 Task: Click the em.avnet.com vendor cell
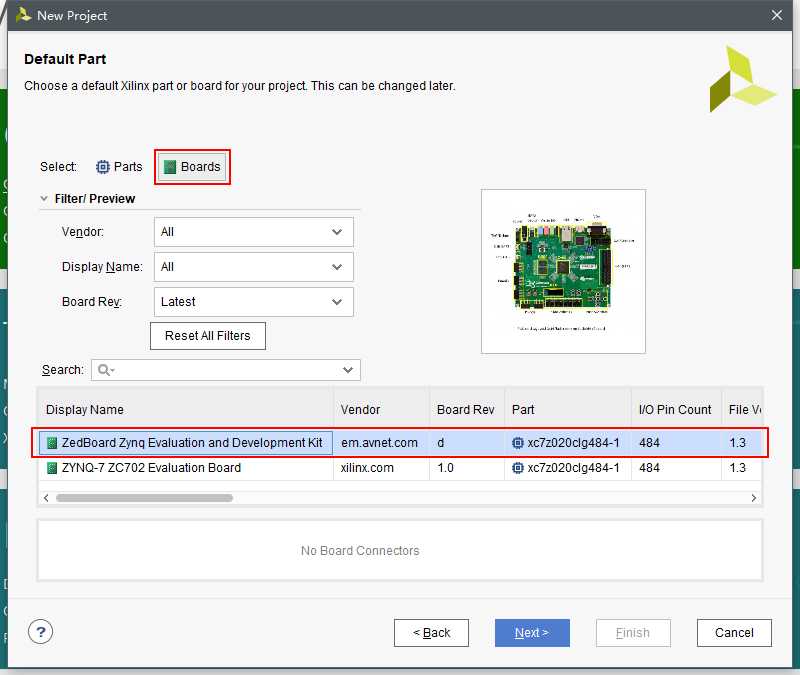coord(380,443)
